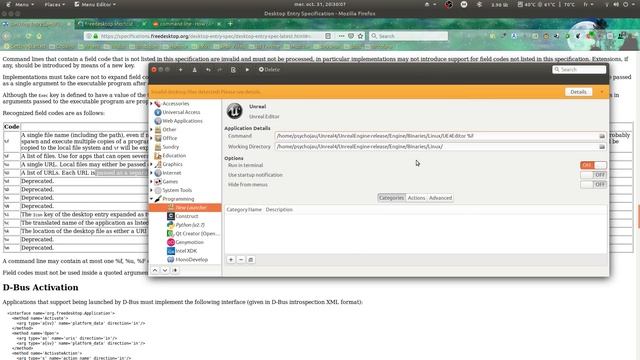Select the Genymotion launcher
This screenshot has width=640, height=360.
[189, 242]
